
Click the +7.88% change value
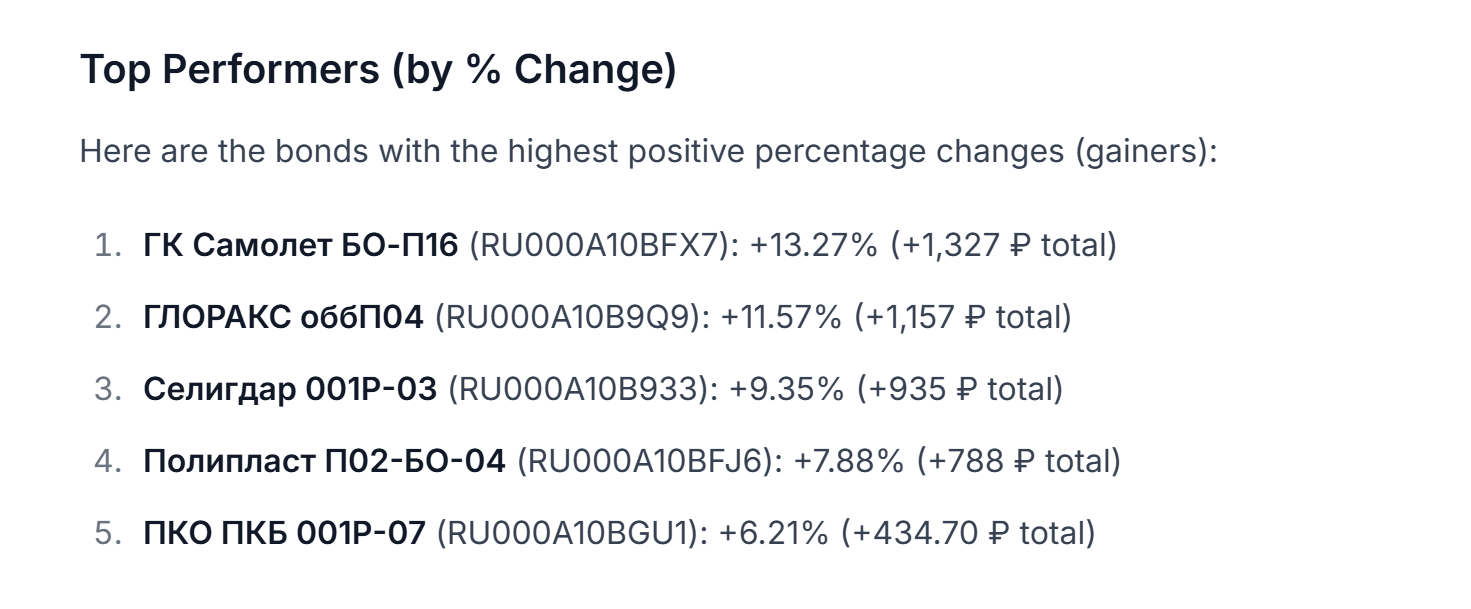click(x=849, y=461)
